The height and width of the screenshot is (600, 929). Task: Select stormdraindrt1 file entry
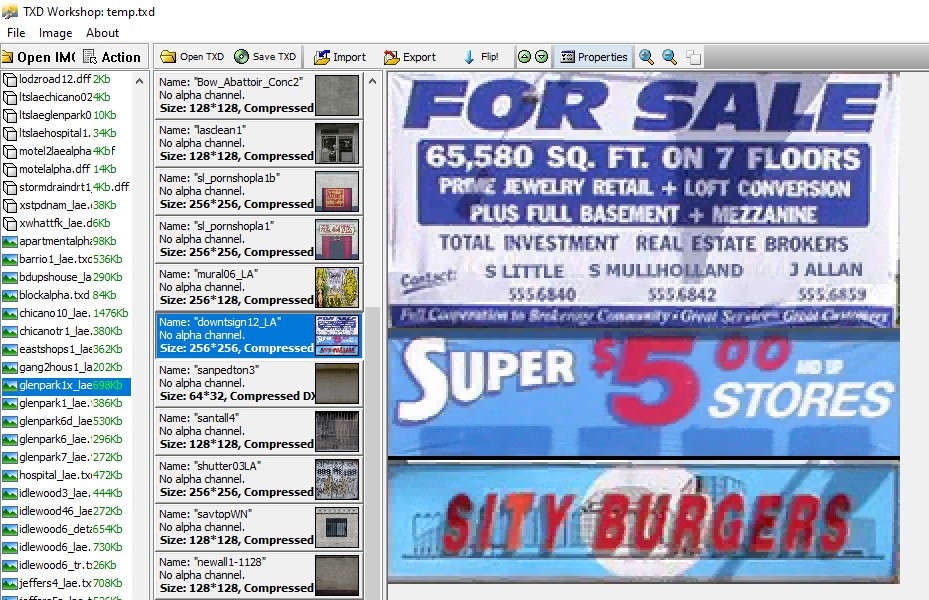(x=66, y=187)
